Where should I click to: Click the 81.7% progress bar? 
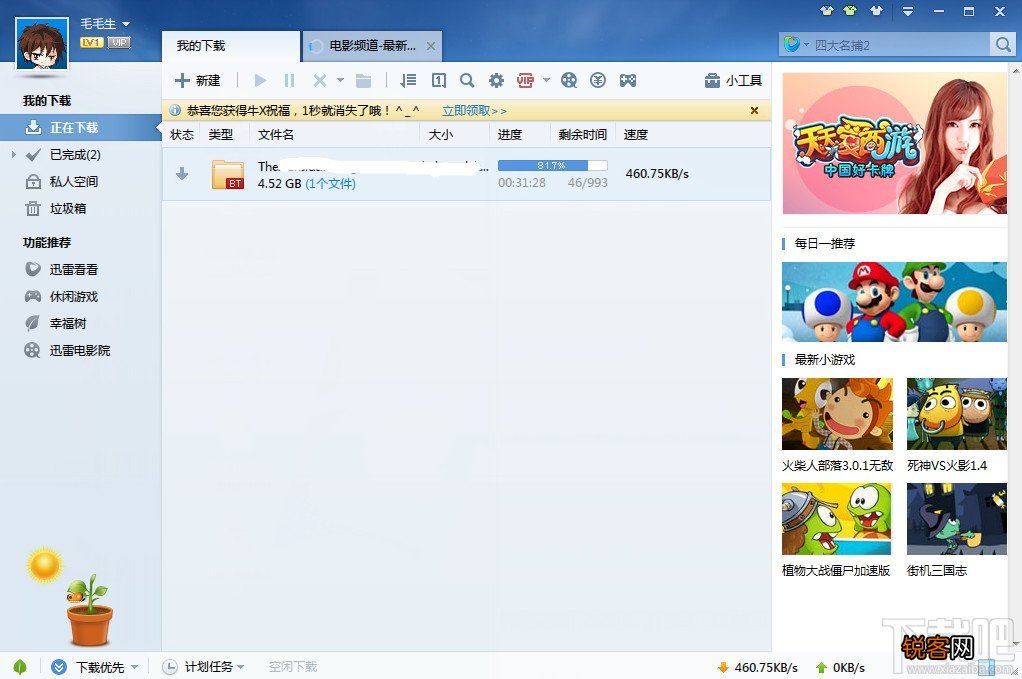click(552, 166)
